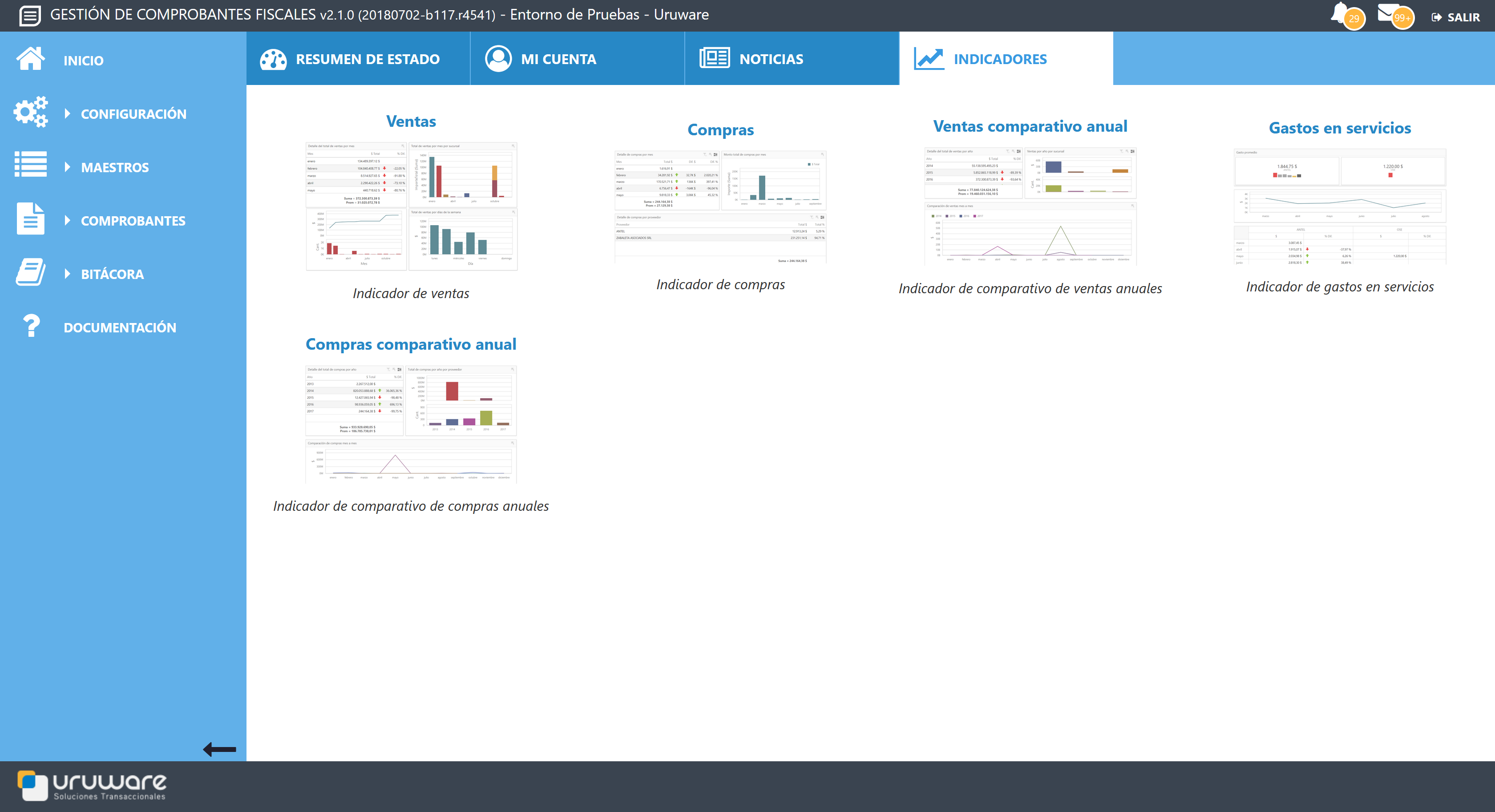The height and width of the screenshot is (812, 1495).
Task: Expand the BITÁCORA submenu arrow
Action: click(x=67, y=274)
